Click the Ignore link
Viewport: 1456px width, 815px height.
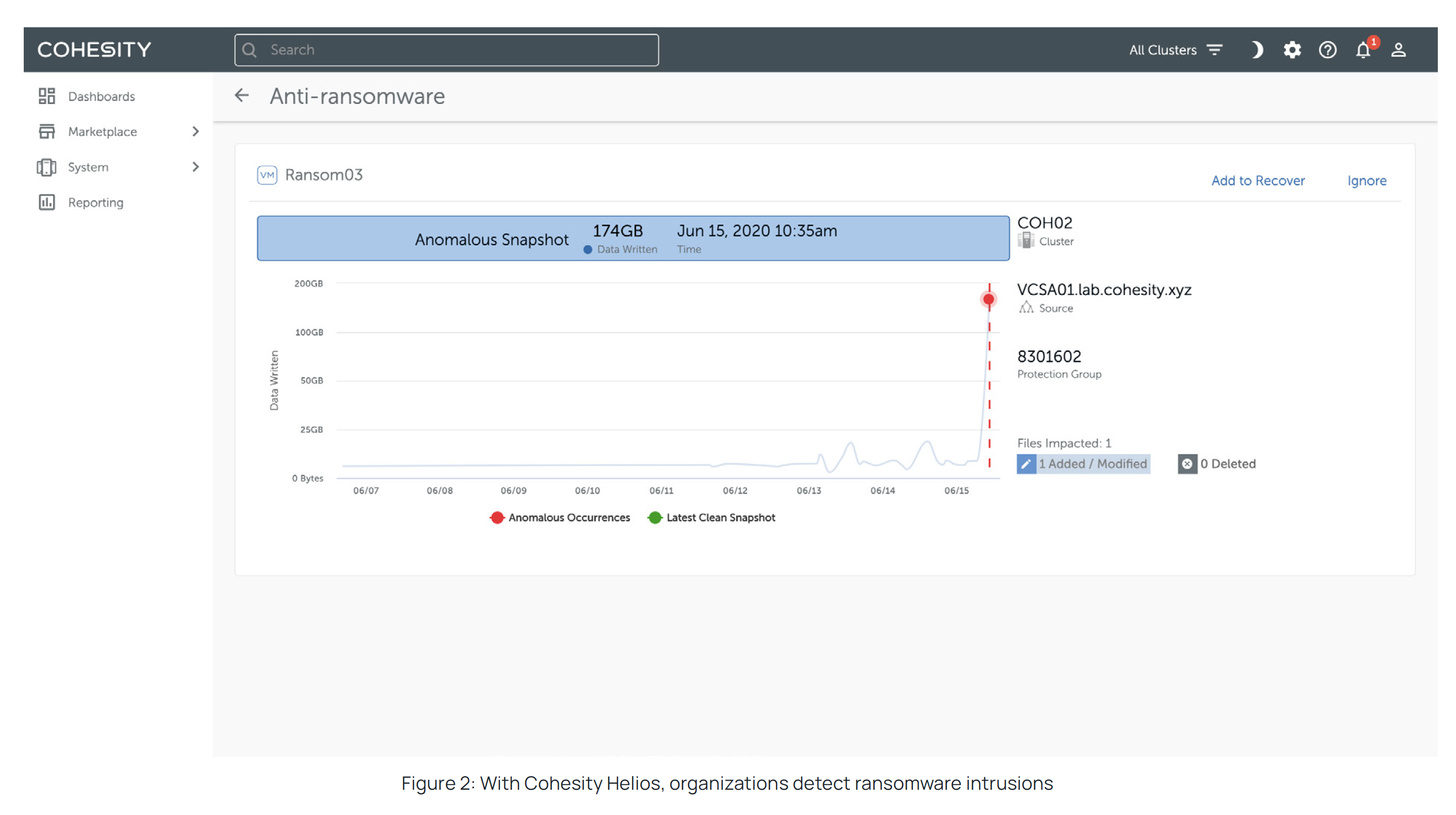pyautogui.click(x=1366, y=181)
